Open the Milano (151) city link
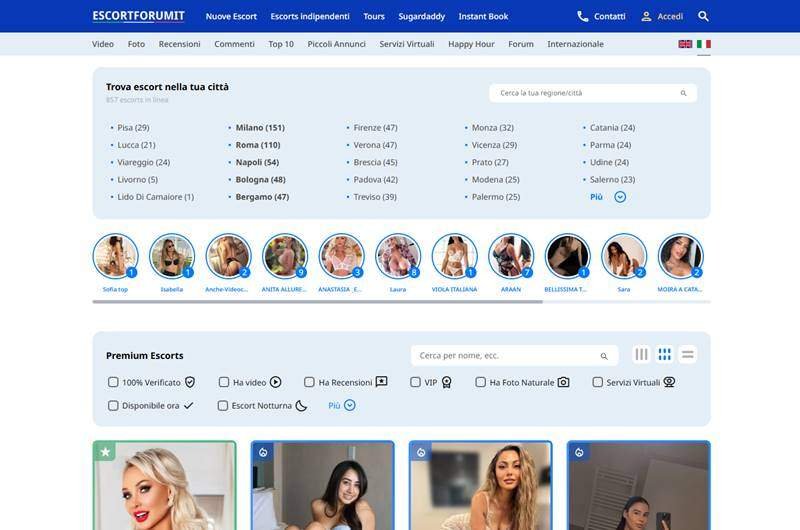 pyautogui.click(x=260, y=128)
